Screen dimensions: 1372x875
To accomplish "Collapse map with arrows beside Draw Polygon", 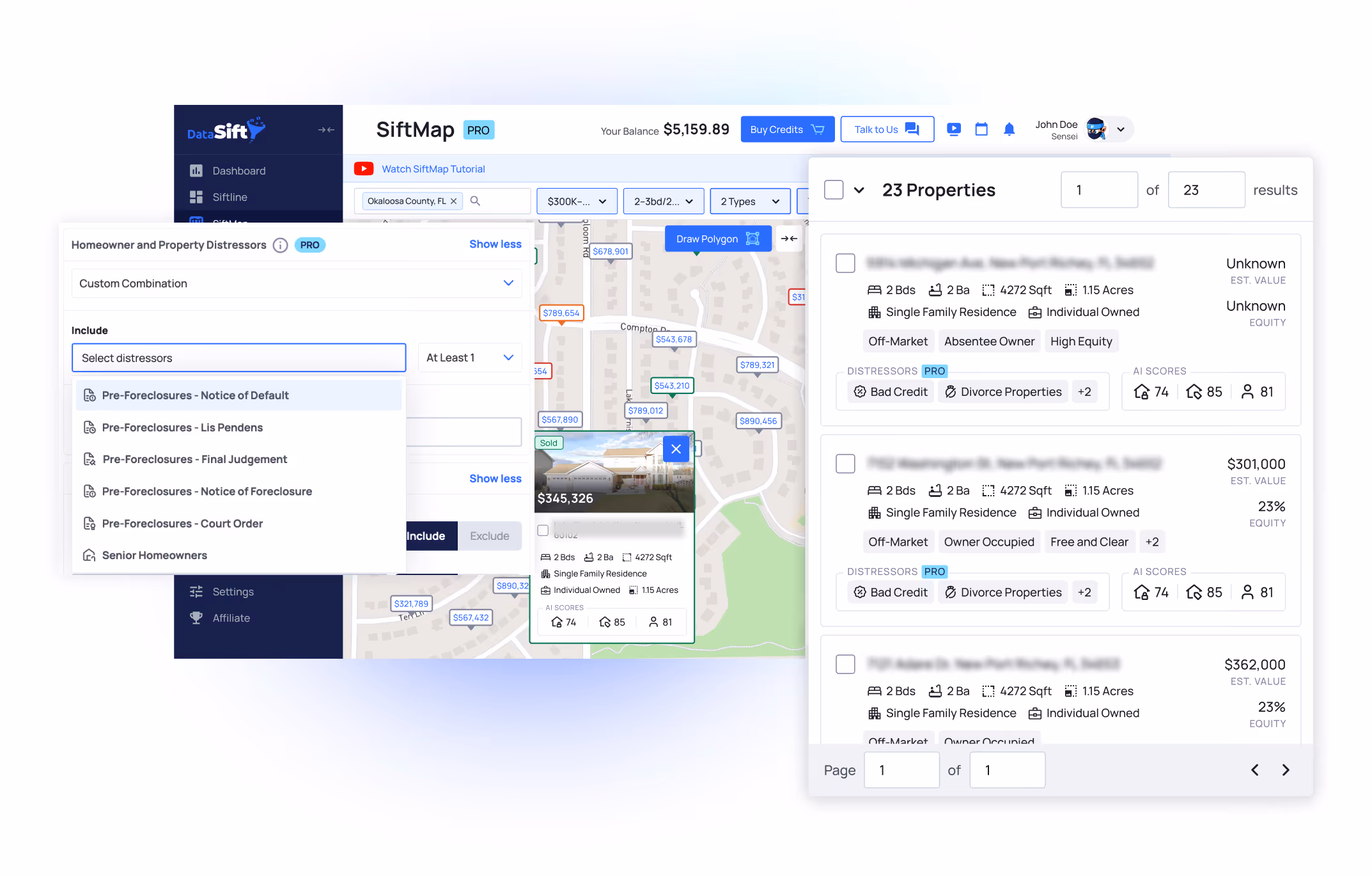I will click(x=789, y=239).
